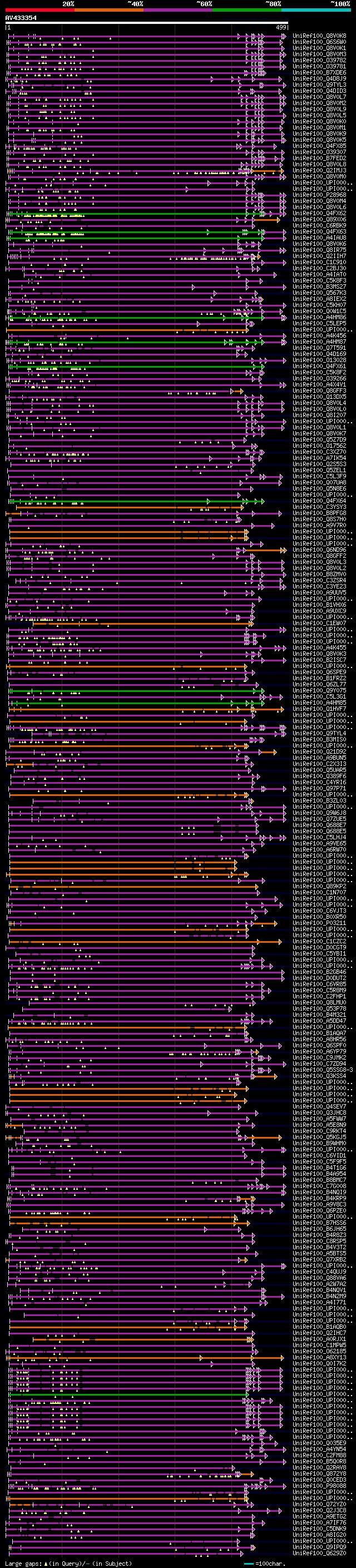Select the UniRef100_A7IK54 row label
356x1568 pixels.
(x=319, y=458)
